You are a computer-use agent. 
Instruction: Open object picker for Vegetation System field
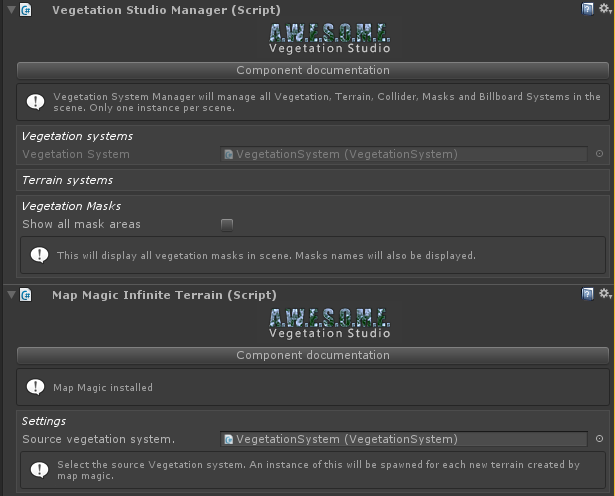click(599, 154)
